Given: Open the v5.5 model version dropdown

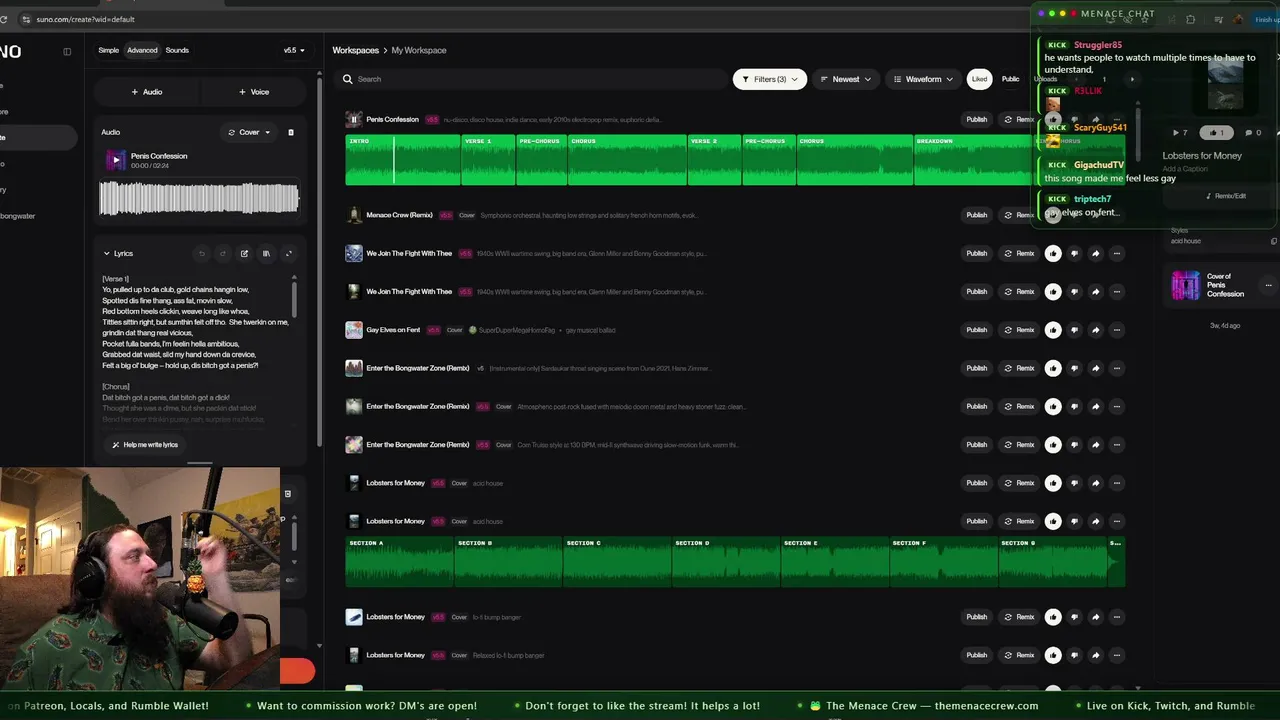Looking at the screenshot, I should click(x=294, y=50).
